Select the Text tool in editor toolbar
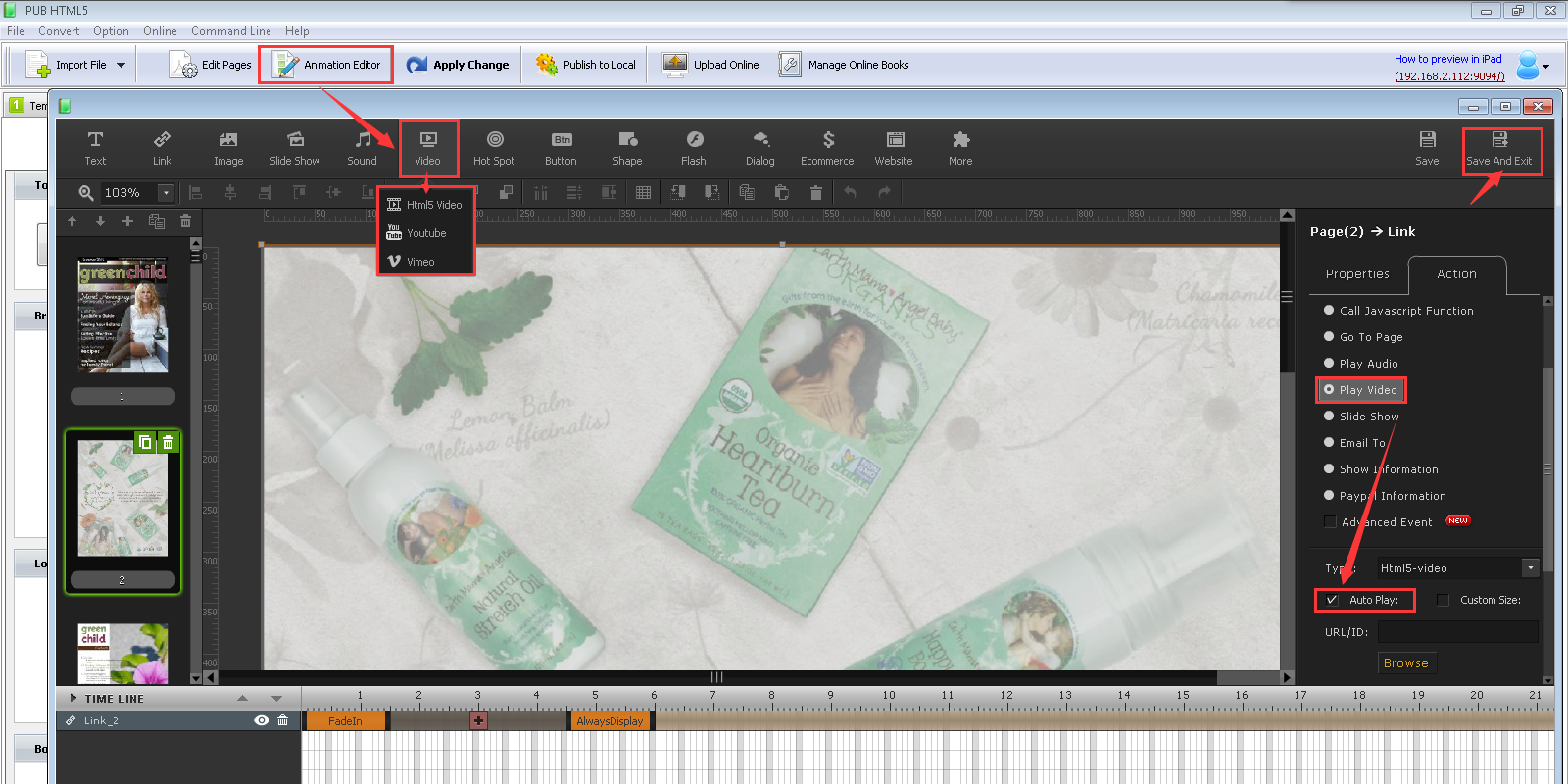1568x784 pixels. click(95, 149)
